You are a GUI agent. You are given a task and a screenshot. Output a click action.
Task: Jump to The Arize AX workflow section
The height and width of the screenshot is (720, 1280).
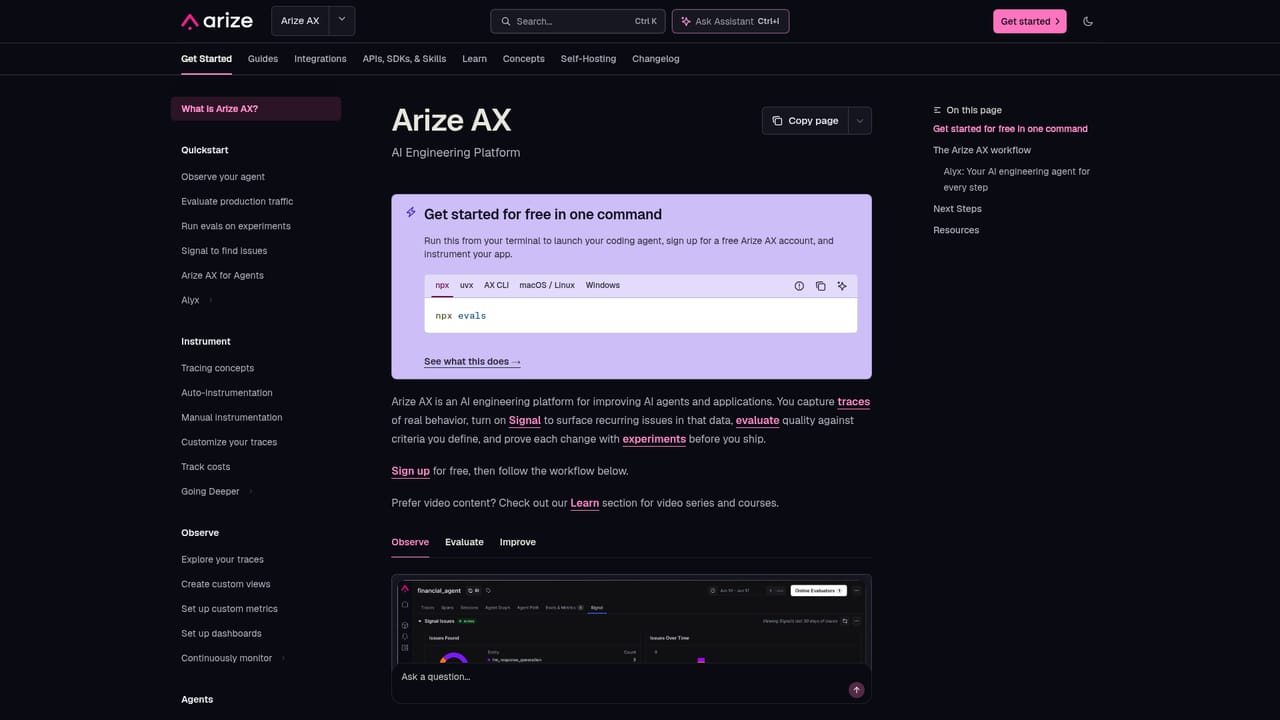pyautogui.click(x=982, y=150)
